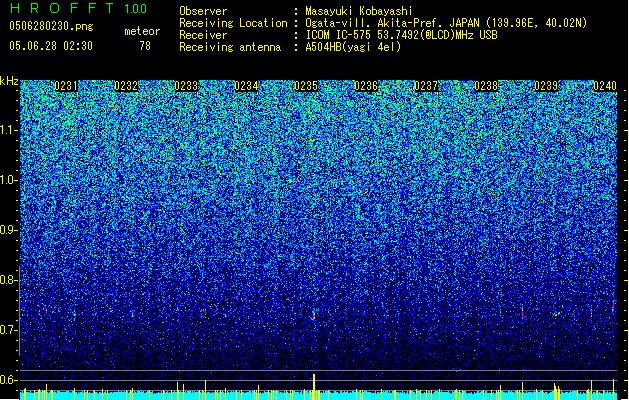This screenshot has width=629, height=400.
Task: Select the observer name Masayuki Kobayashi
Action: tap(359, 11)
